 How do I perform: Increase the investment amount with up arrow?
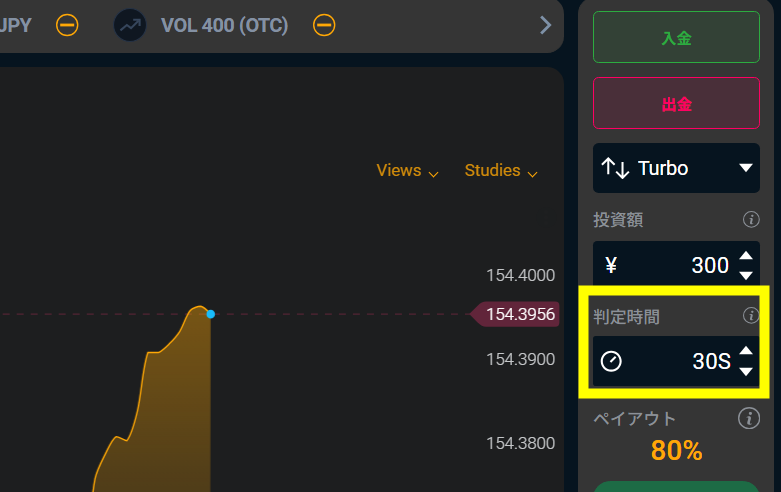tap(746, 256)
